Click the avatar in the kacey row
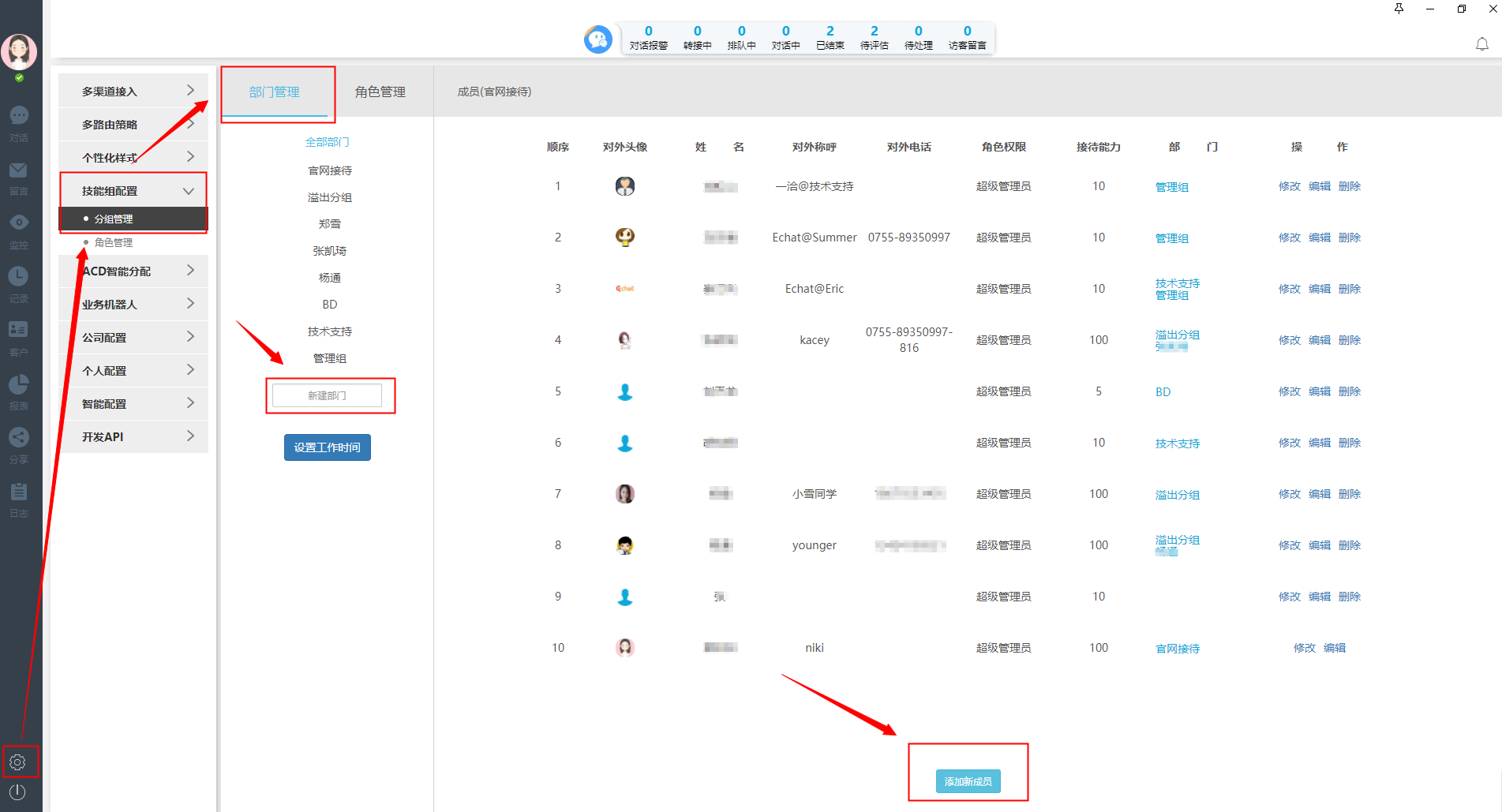Viewport: 1502px width, 812px height. click(625, 340)
